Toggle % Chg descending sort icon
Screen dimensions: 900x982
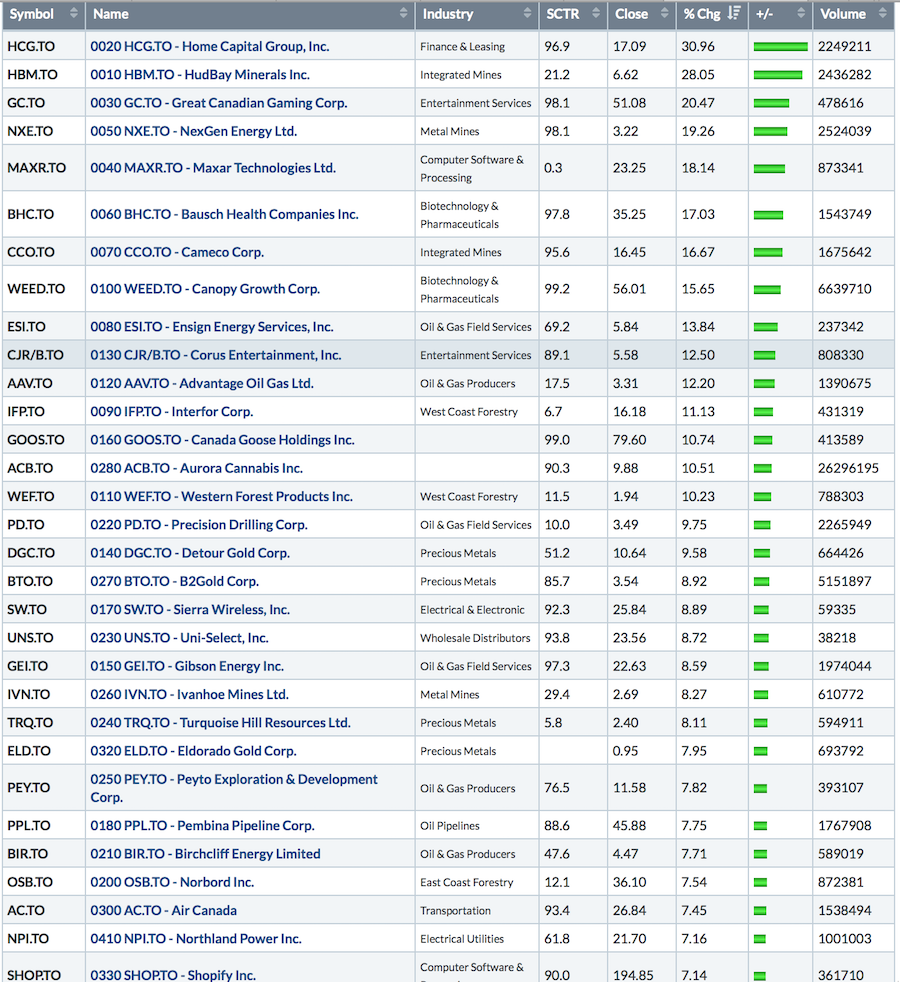735,14
